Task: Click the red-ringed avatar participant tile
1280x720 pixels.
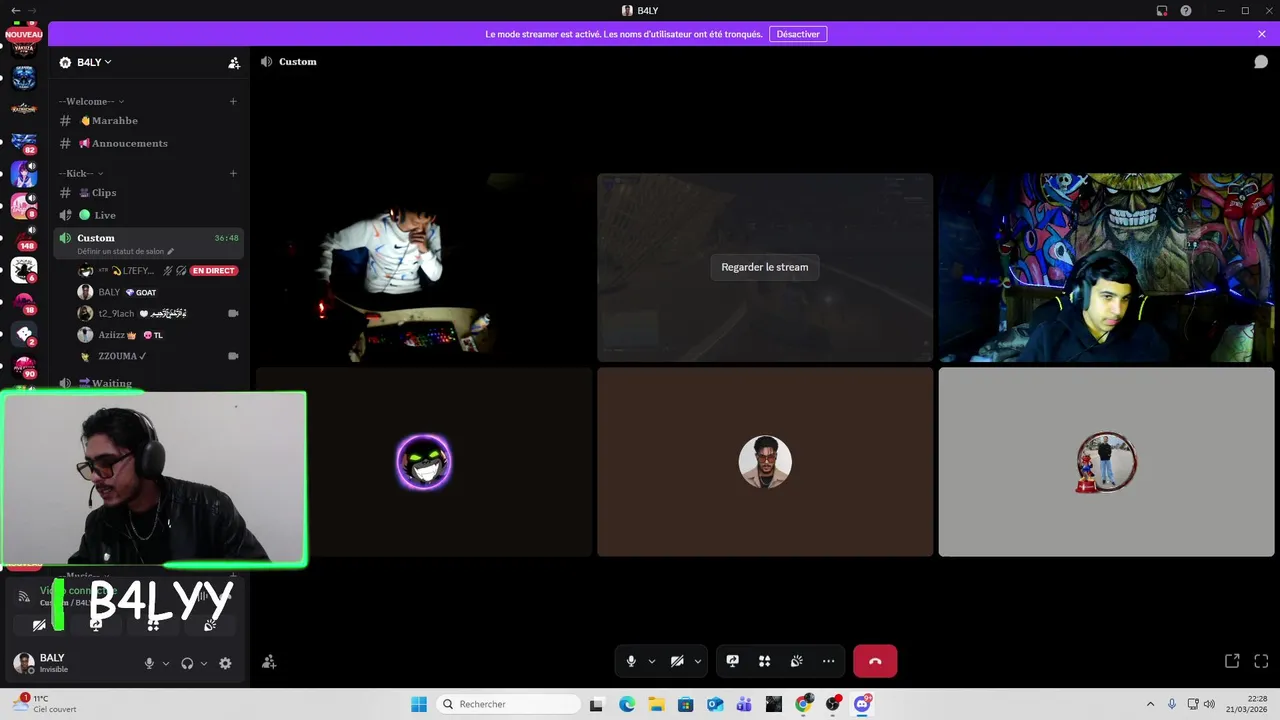Action: click(x=1106, y=462)
